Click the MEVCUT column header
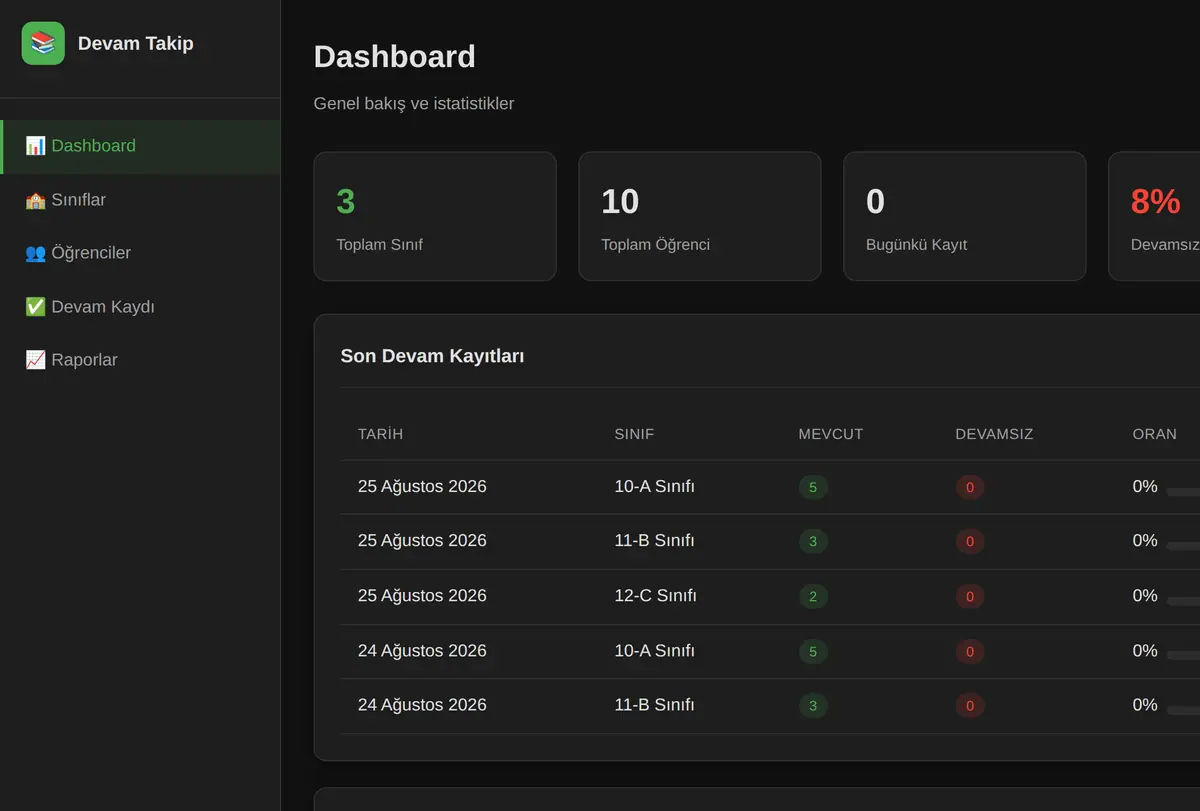The height and width of the screenshot is (811, 1200). click(x=831, y=434)
